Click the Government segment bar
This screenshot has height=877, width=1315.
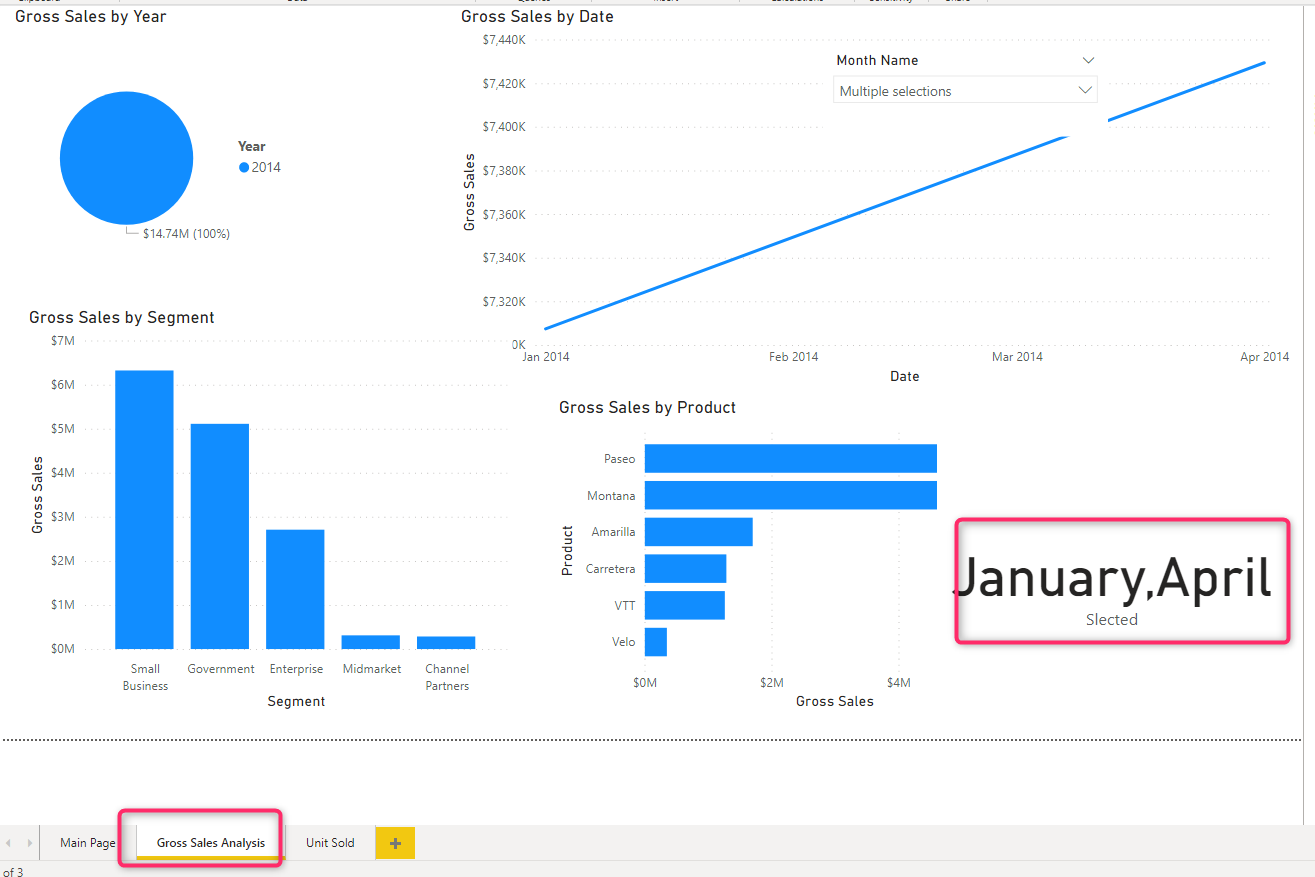(220, 536)
